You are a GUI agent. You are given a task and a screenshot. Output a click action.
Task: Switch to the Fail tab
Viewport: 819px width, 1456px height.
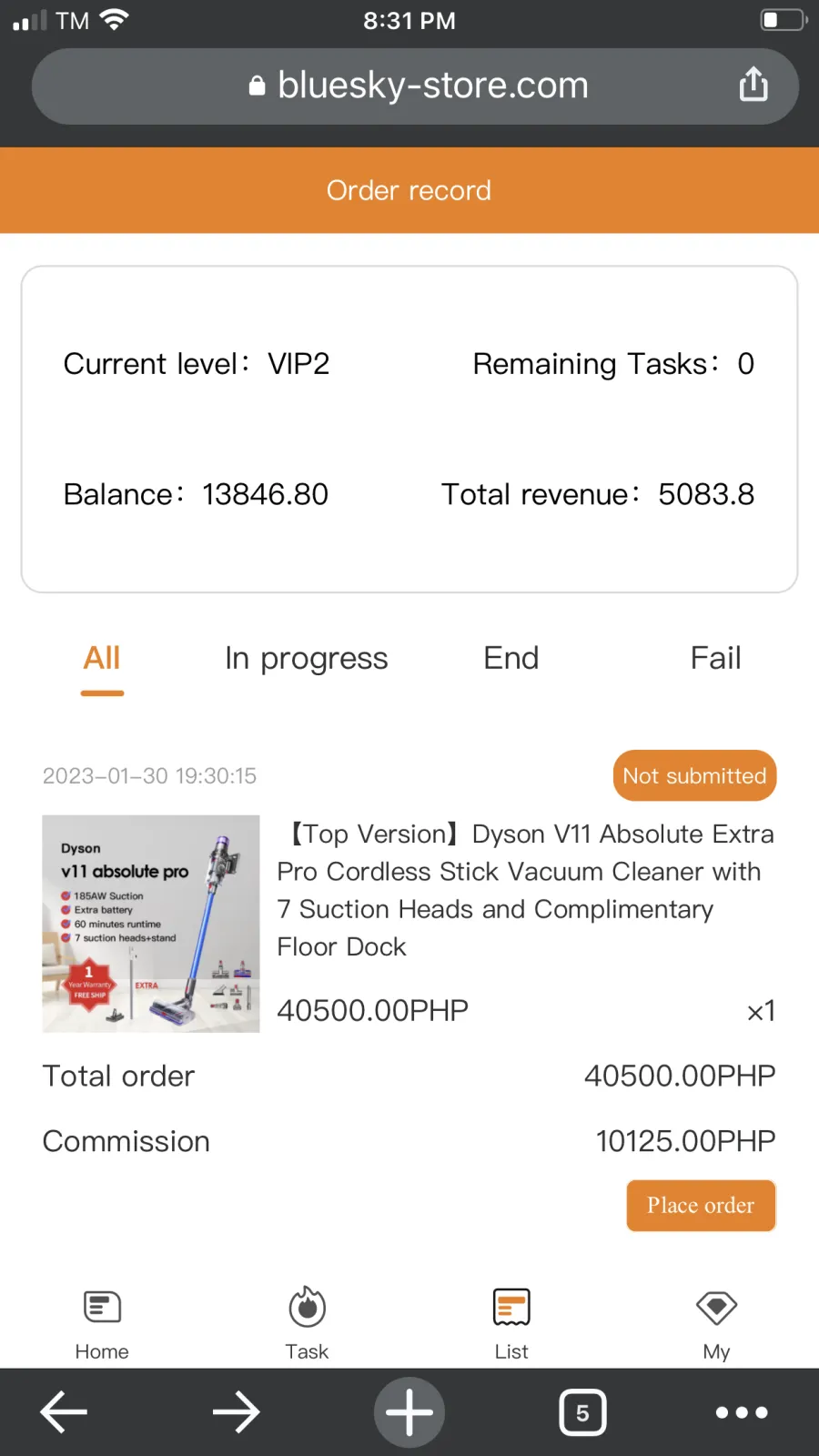click(716, 658)
